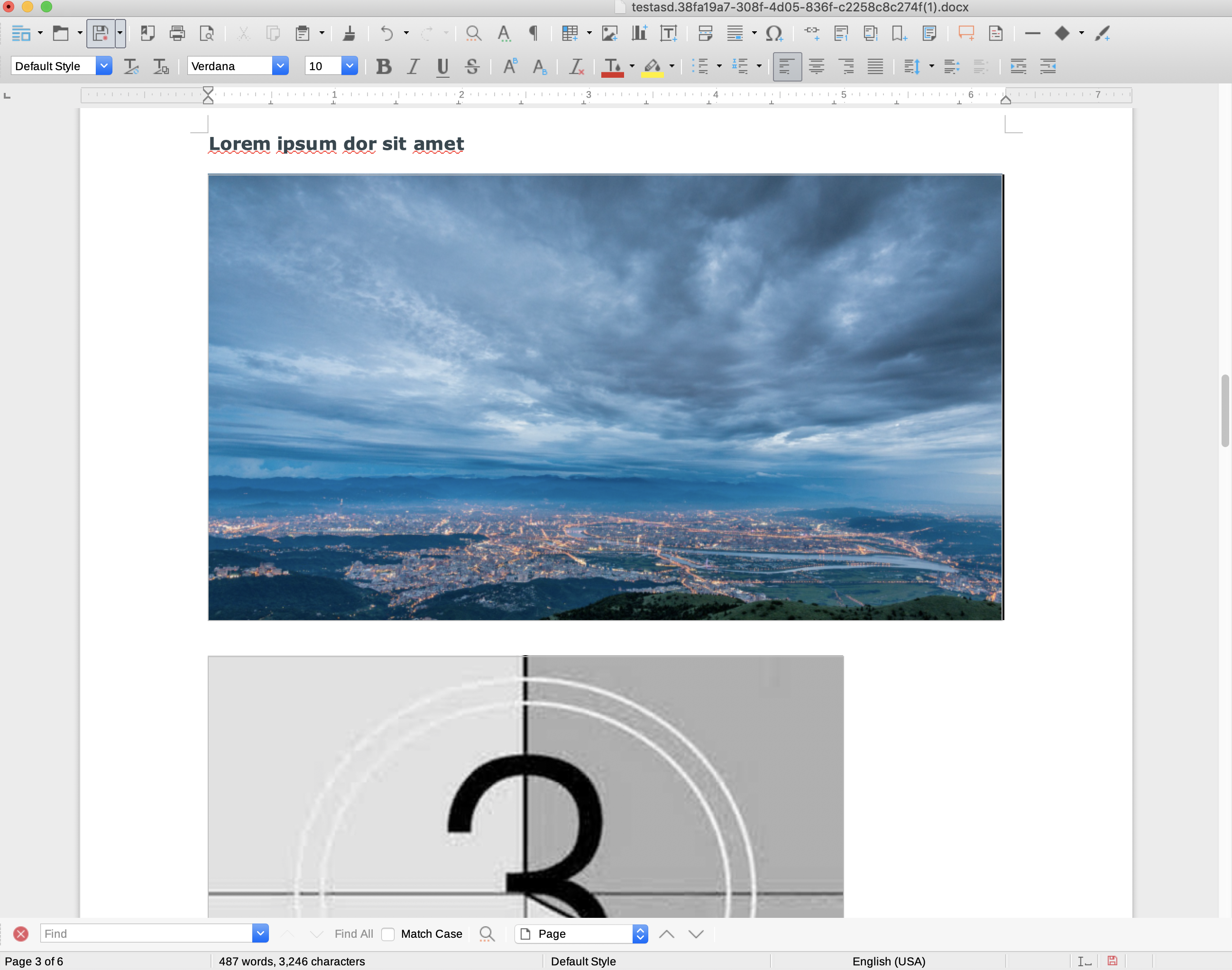Insert a hyperlink

tap(812, 34)
